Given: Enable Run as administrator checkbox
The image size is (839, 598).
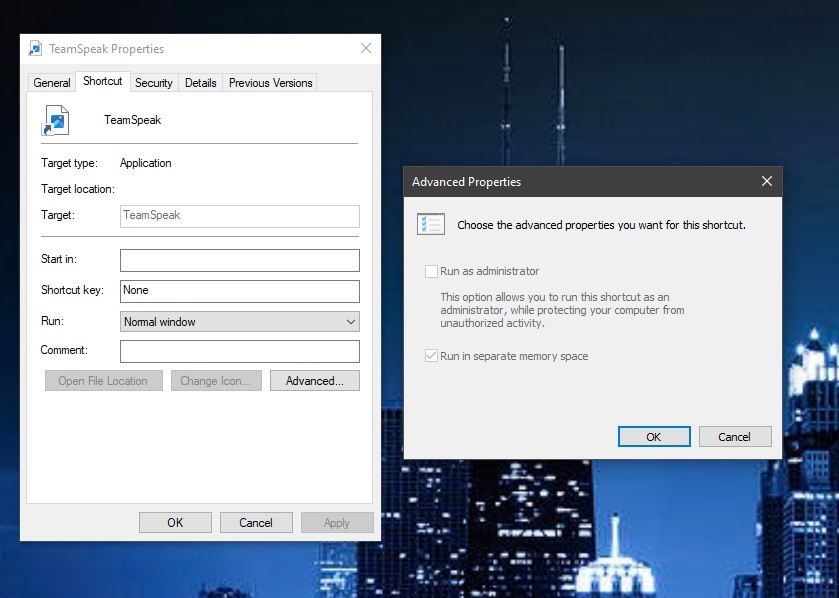Looking at the screenshot, I should click(x=431, y=271).
